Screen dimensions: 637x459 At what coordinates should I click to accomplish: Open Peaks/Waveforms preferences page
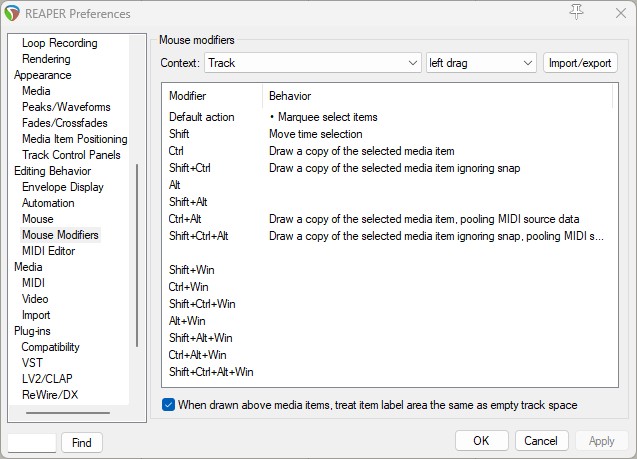(x=66, y=107)
